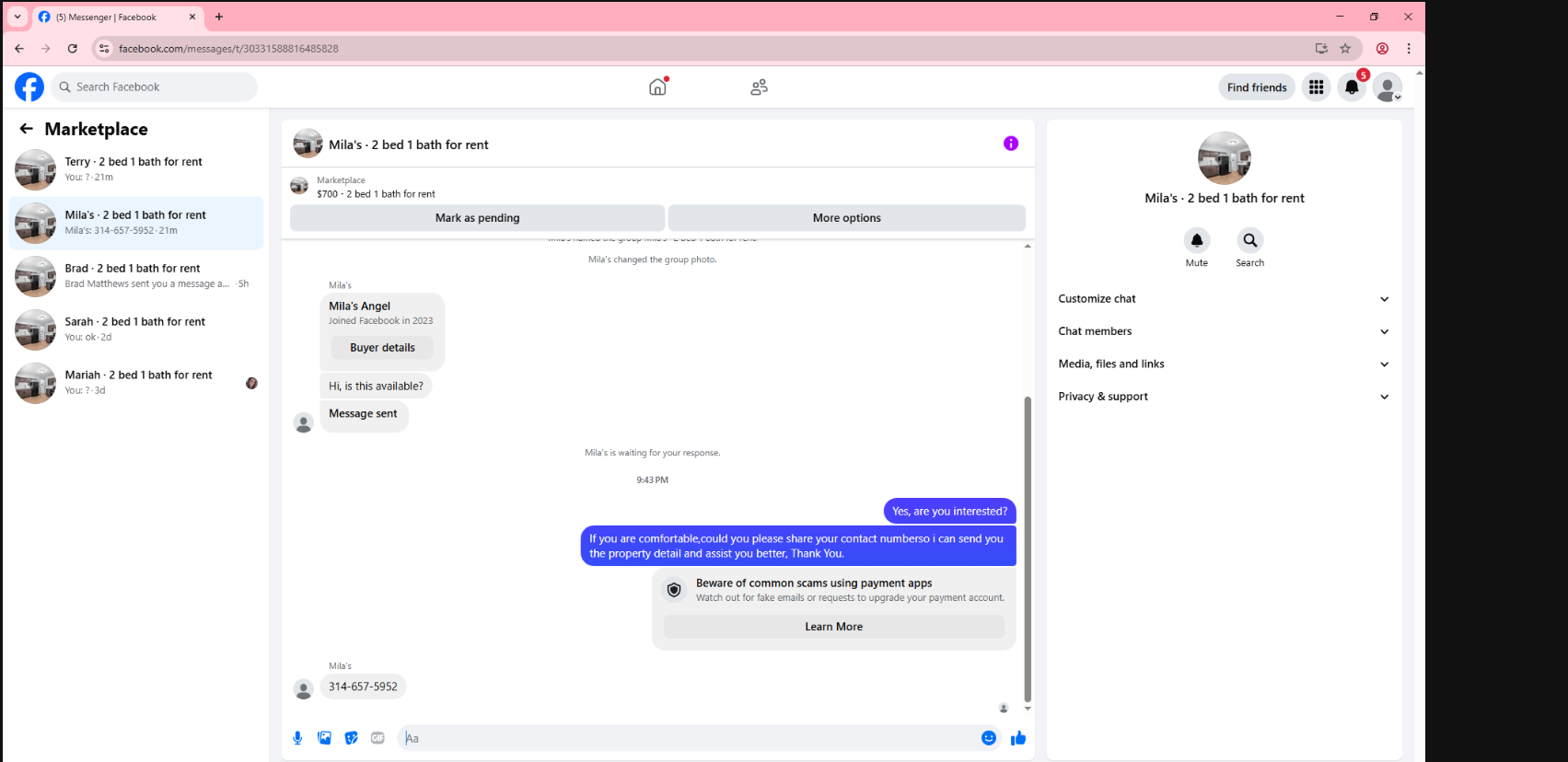Open tab search dropdown arrow
This screenshot has height=762, width=1568.
[17, 17]
